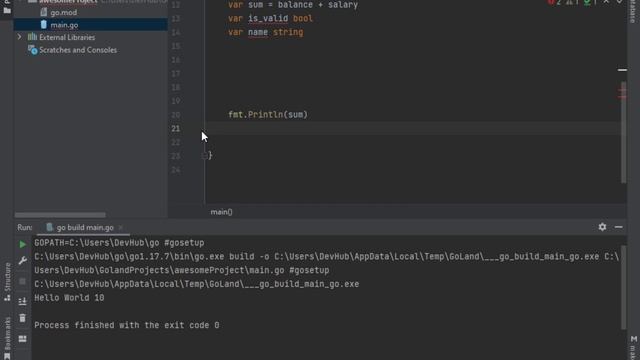
Task: Click the editor vertical scrollbar thumb
Action: click(623, 133)
